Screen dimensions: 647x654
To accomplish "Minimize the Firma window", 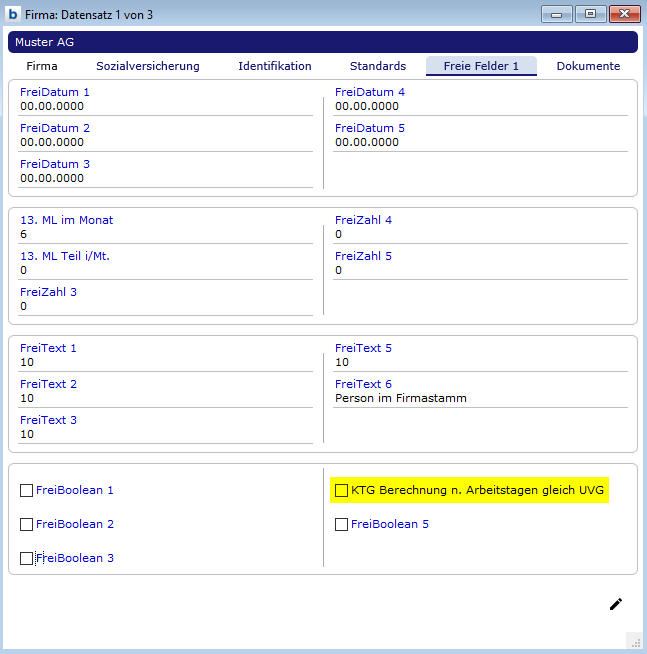I will click(x=556, y=14).
